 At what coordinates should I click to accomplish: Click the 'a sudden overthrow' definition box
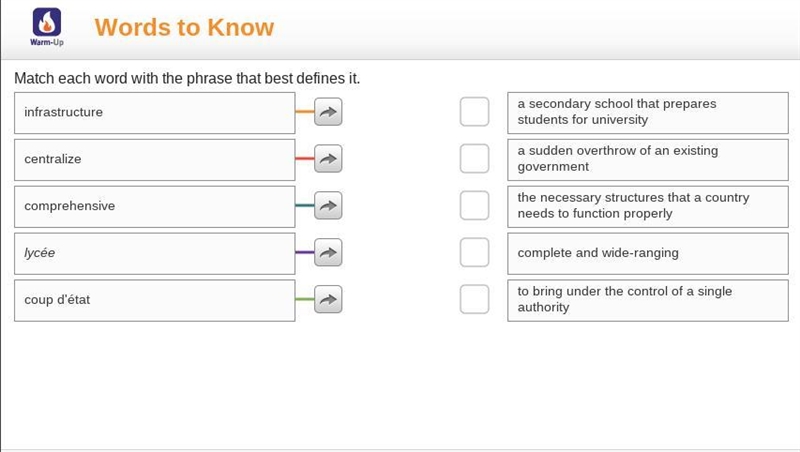[648, 160]
